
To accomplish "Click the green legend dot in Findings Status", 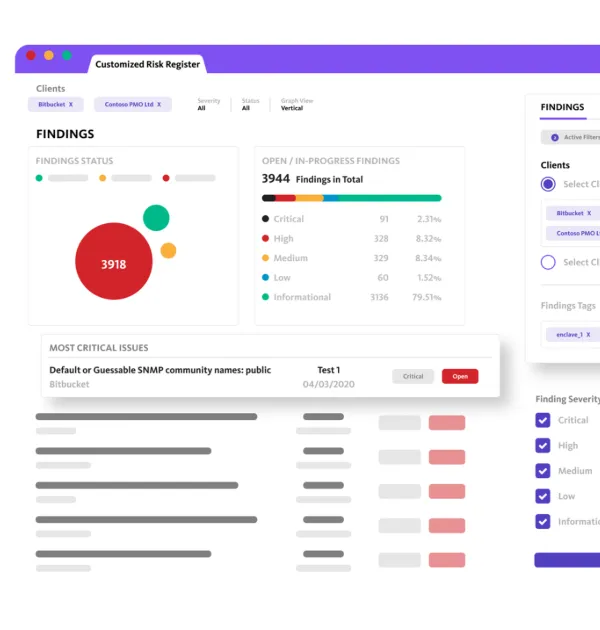I will 39,178.
